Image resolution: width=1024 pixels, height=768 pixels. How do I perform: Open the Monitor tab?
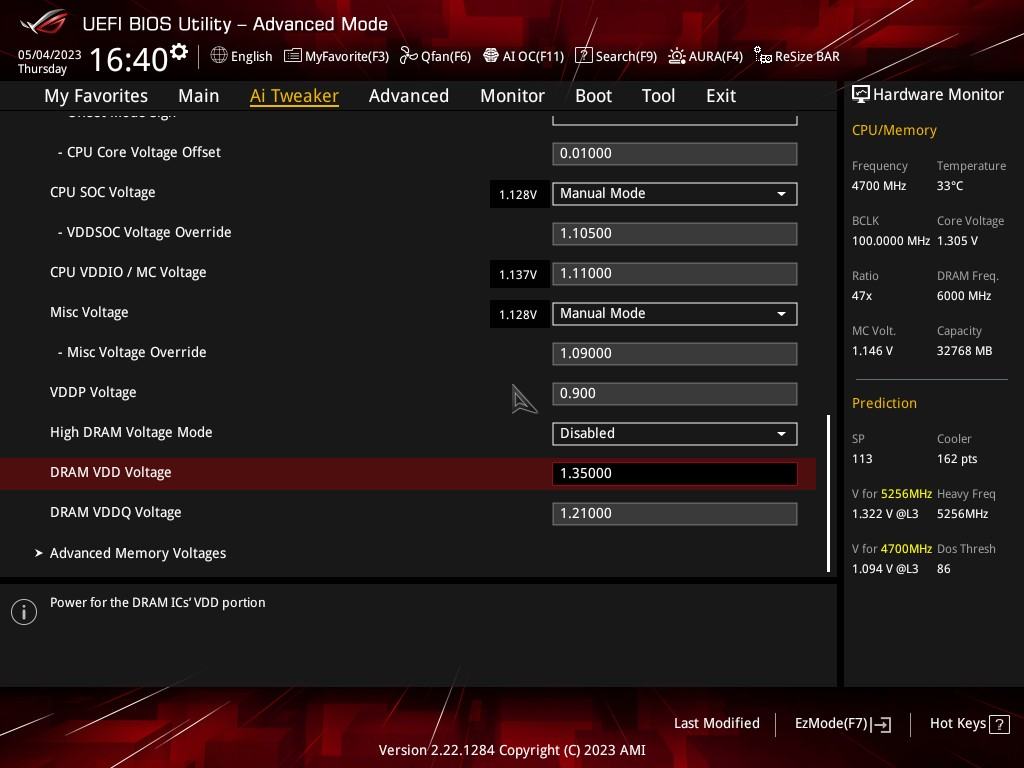click(x=512, y=96)
